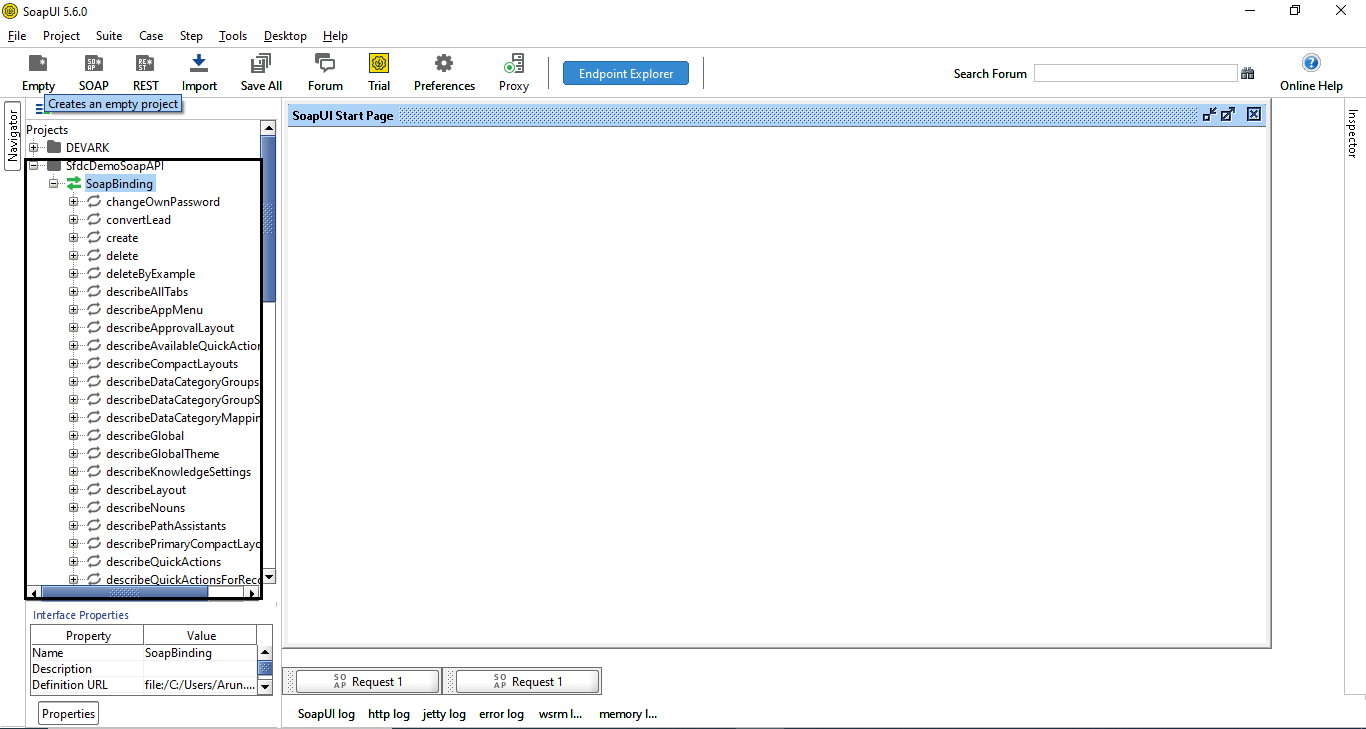This screenshot has height=729, width=1366.
Task: Click the Properties button
Action: [x=69, y=713]
